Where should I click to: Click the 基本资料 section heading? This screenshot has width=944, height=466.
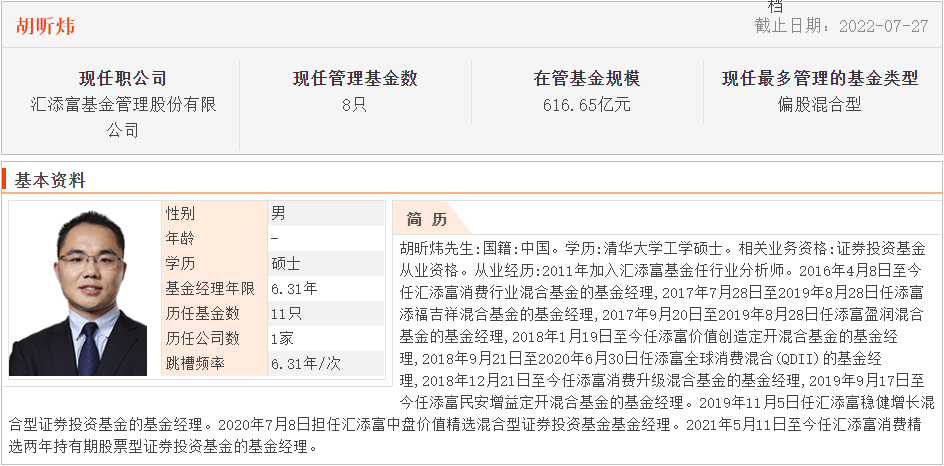pyautogui.click(x=50, y=180)
